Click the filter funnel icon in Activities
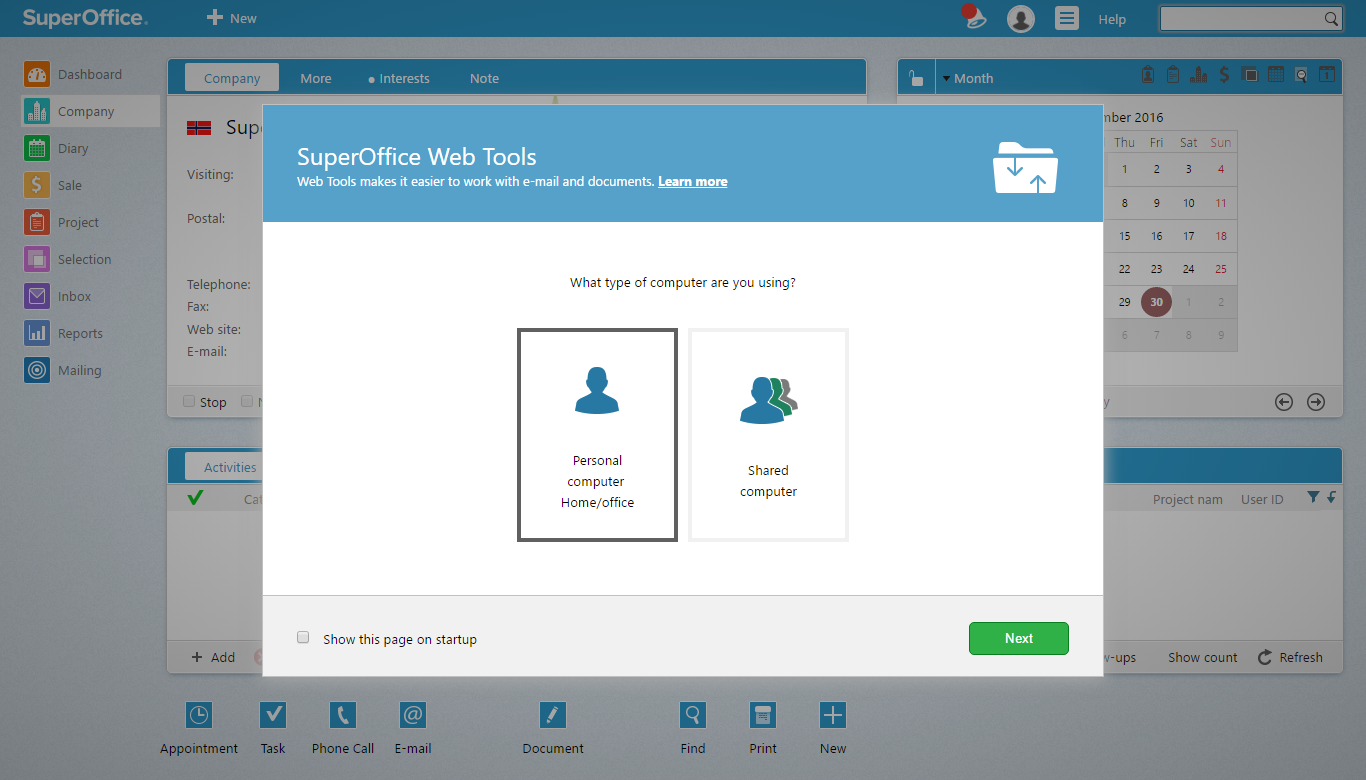The width and height of the screenshot is (1366, 780). 1314,497
